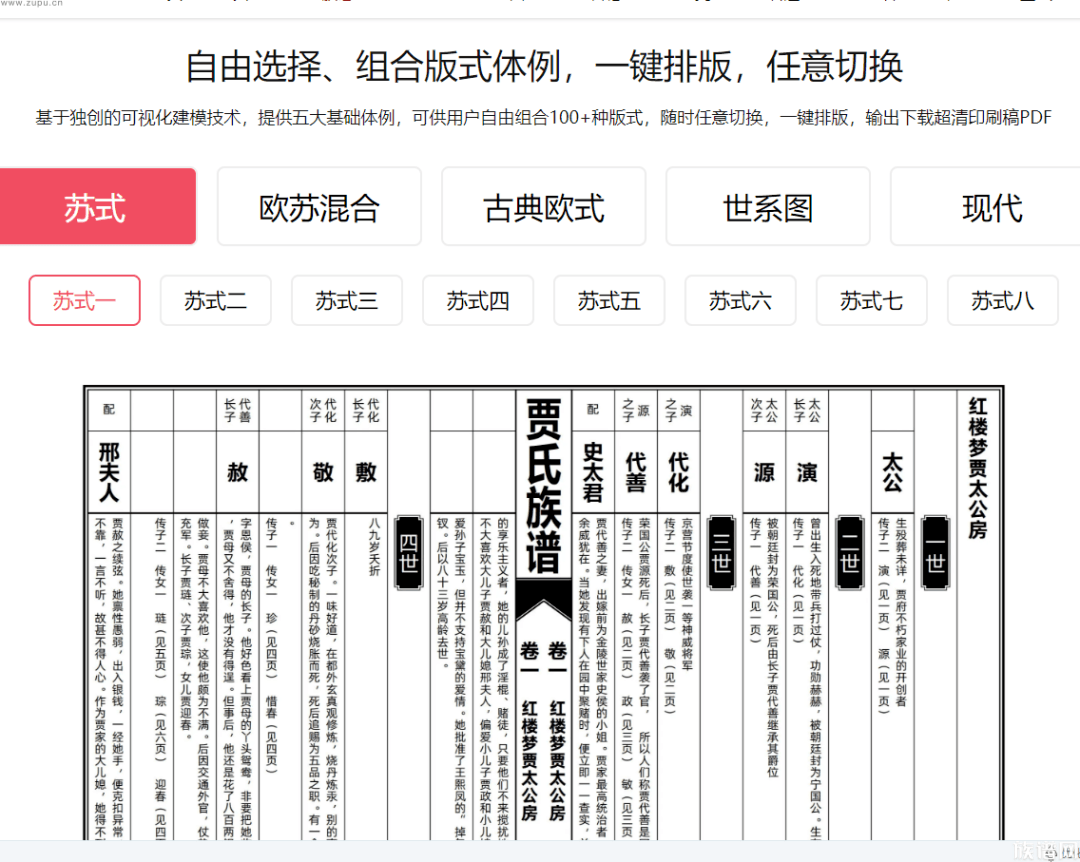Screen dimensions: 1080x862
Task: View the 现代 style category
Action: point(989,206)
